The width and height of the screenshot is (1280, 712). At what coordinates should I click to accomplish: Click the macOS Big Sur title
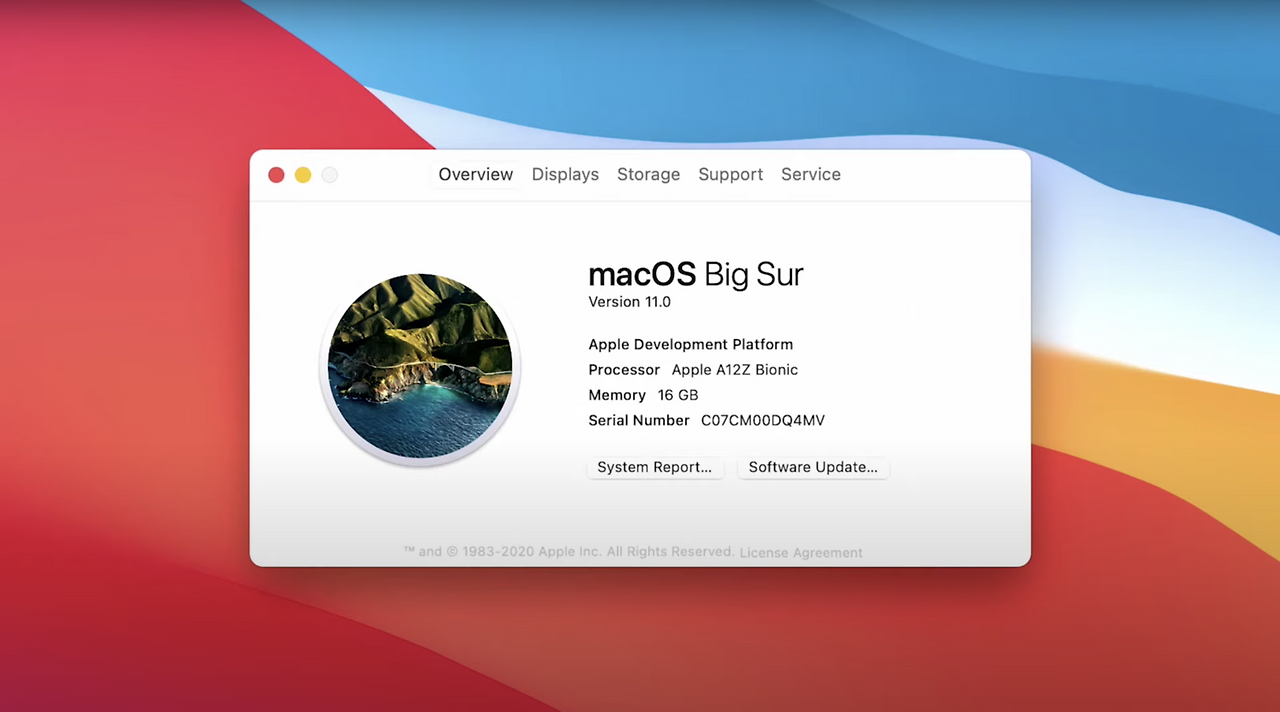coord(696,274)
